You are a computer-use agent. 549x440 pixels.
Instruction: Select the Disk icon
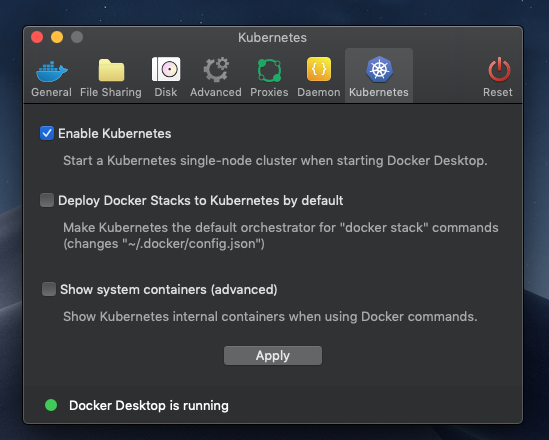coord(166,69)
